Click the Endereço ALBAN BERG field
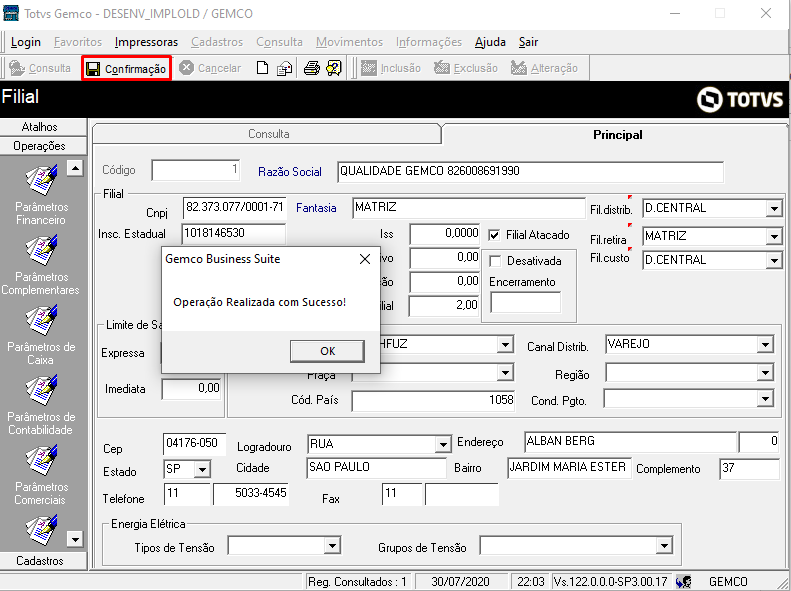The height and width of the screenshot is (591, 791). pyautogui.click(x=630, y=442)
